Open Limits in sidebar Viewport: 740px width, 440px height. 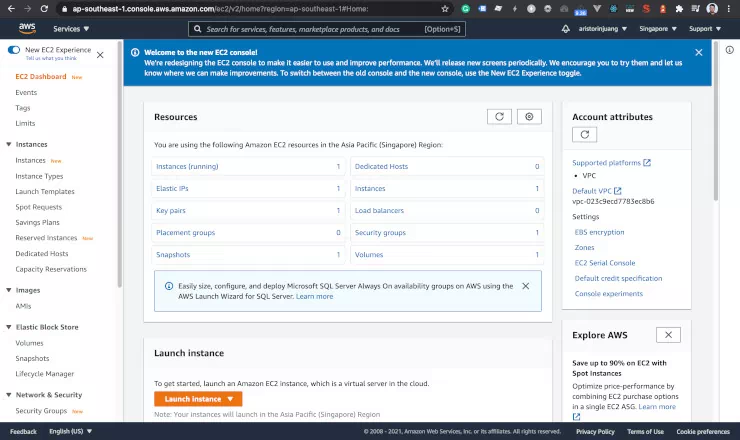pos(25,123)
